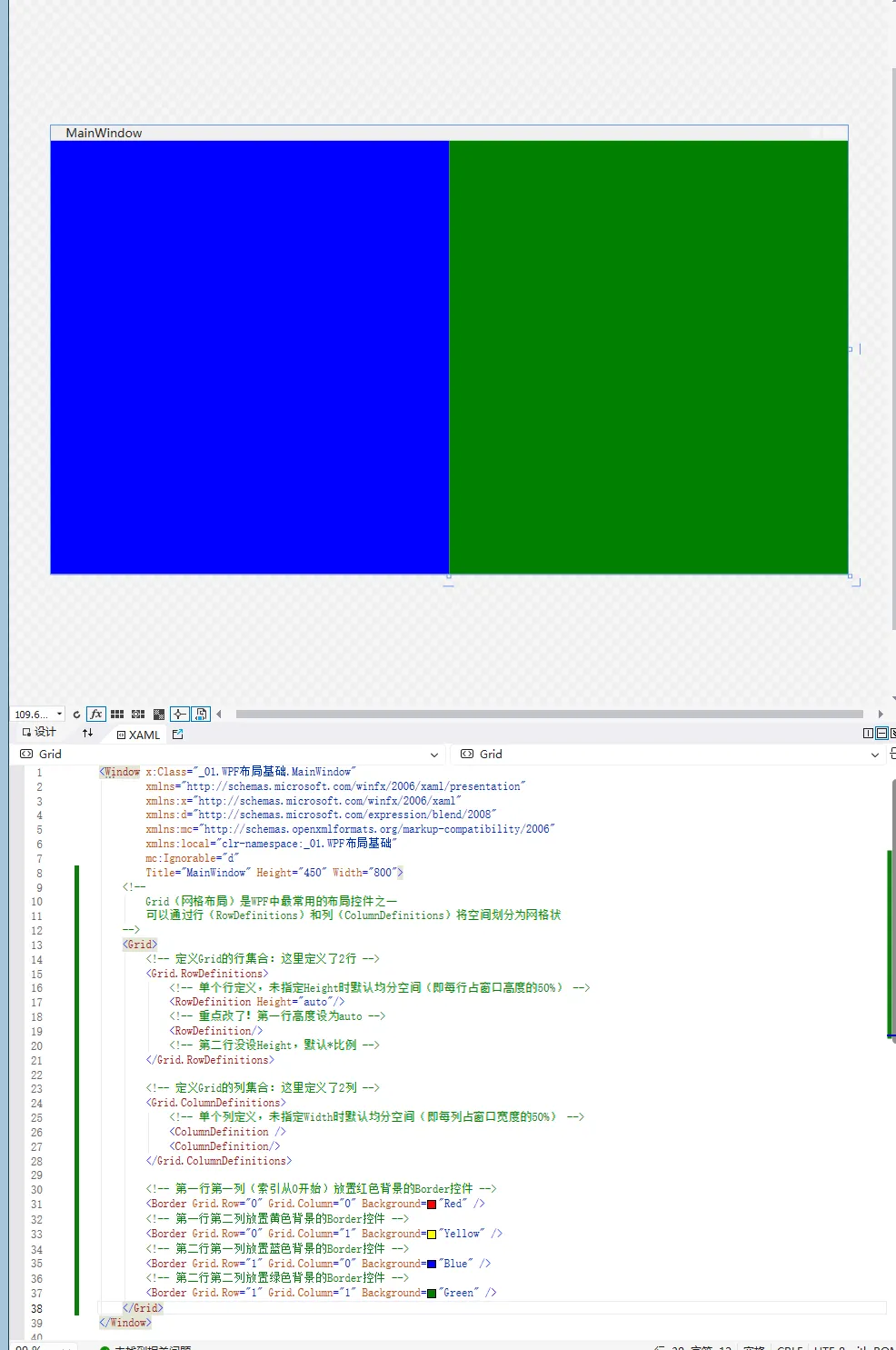896x1350 pixels.
Task: Switch to the XAML tab
Action: 138,735
